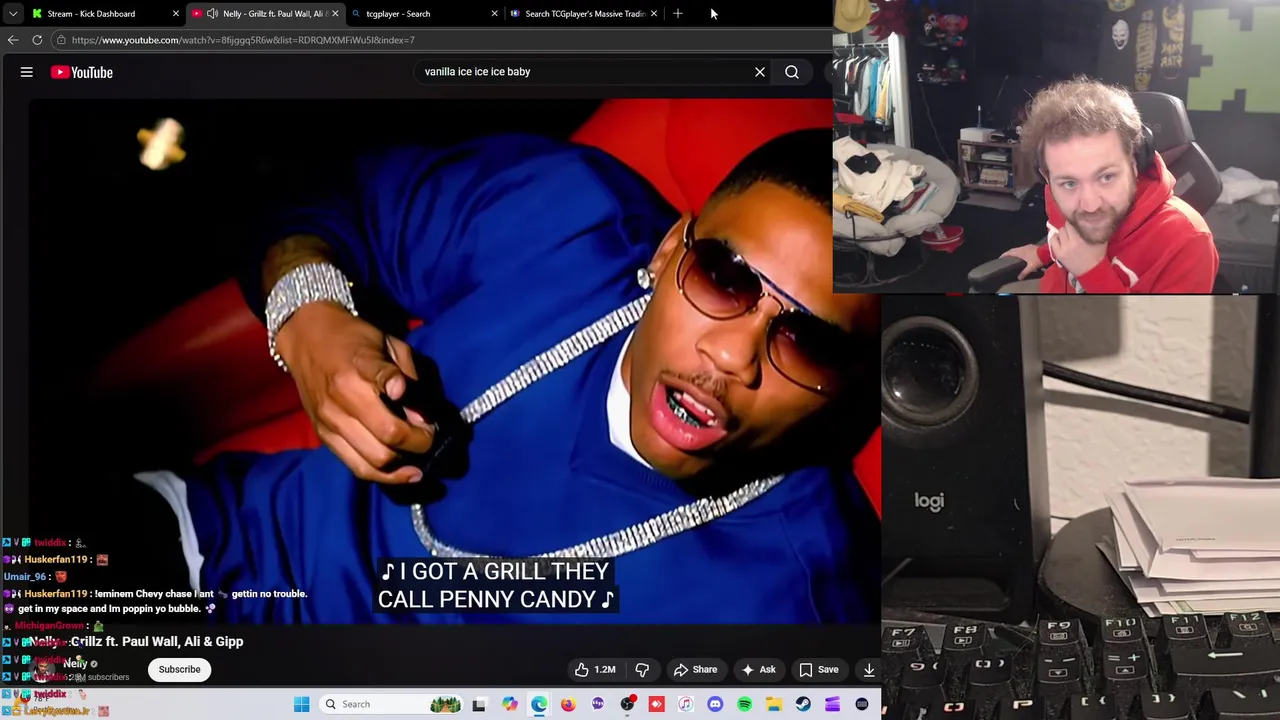Click caption 'I GOT A GRILL THEY'

pos(495,571)
